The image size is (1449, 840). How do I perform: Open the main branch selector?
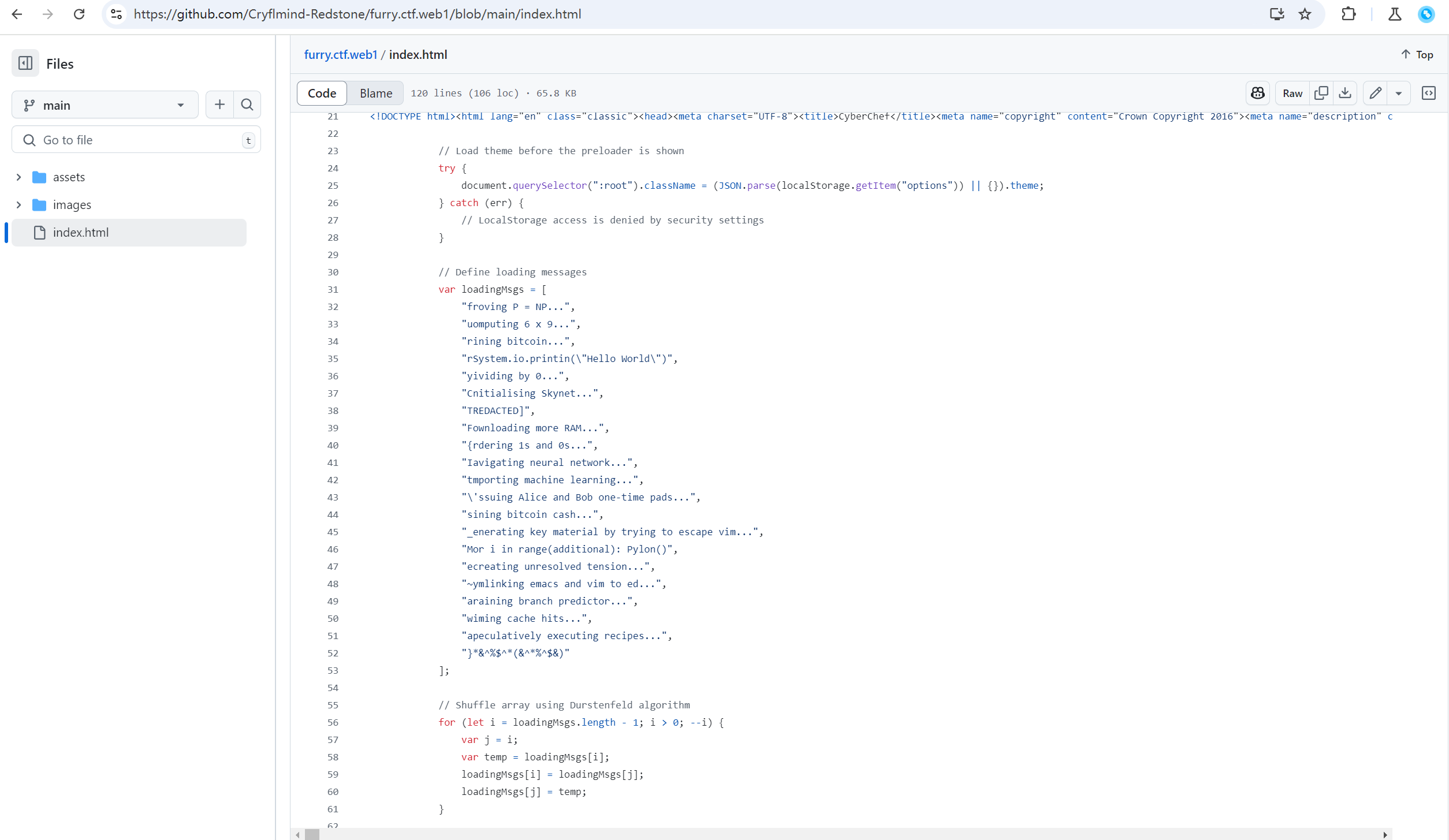point(105,104)
